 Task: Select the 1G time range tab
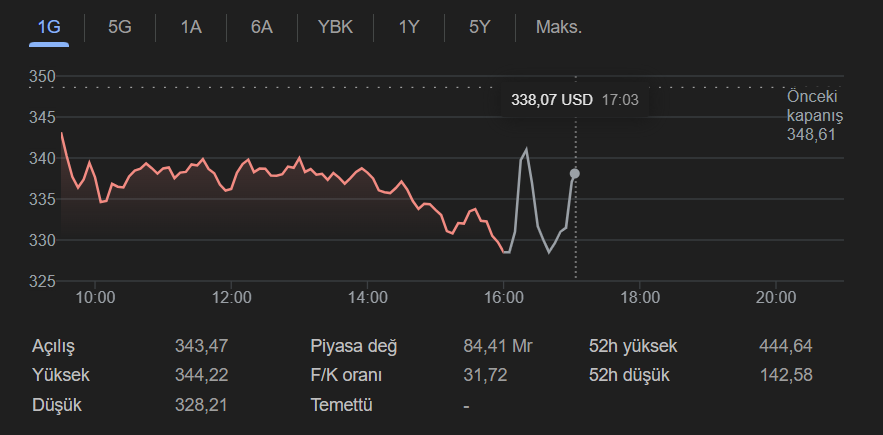tap(48, 27)
